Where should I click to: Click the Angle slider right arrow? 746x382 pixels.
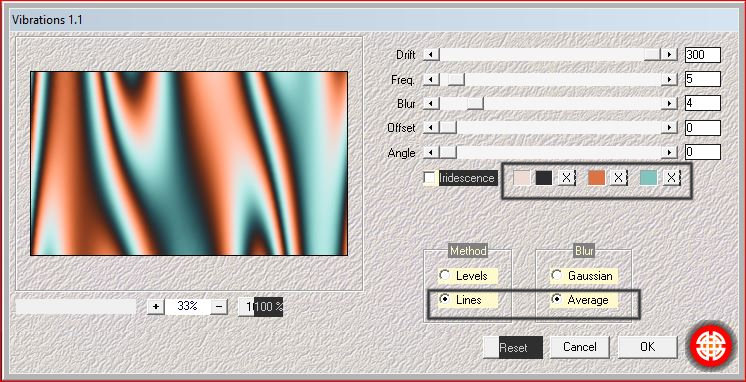(x=669, y=153)
